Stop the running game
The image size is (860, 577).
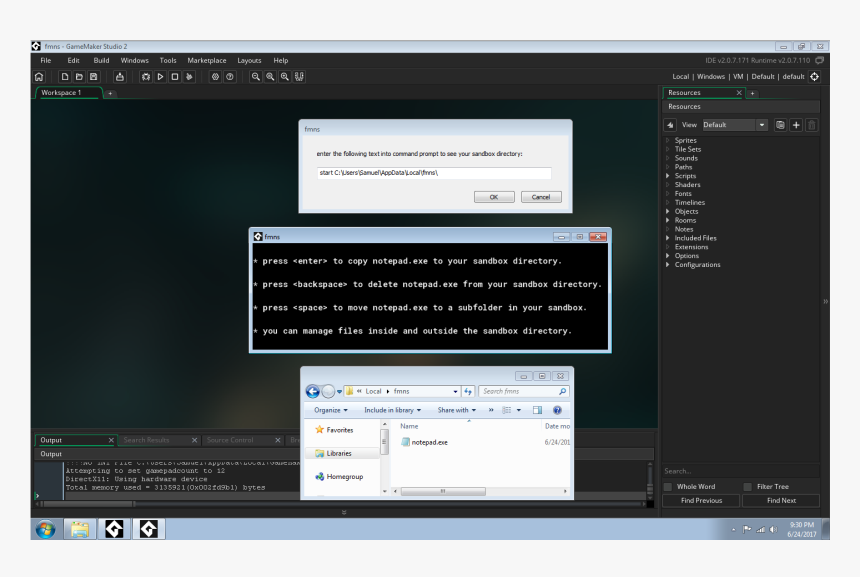point(174,77)
